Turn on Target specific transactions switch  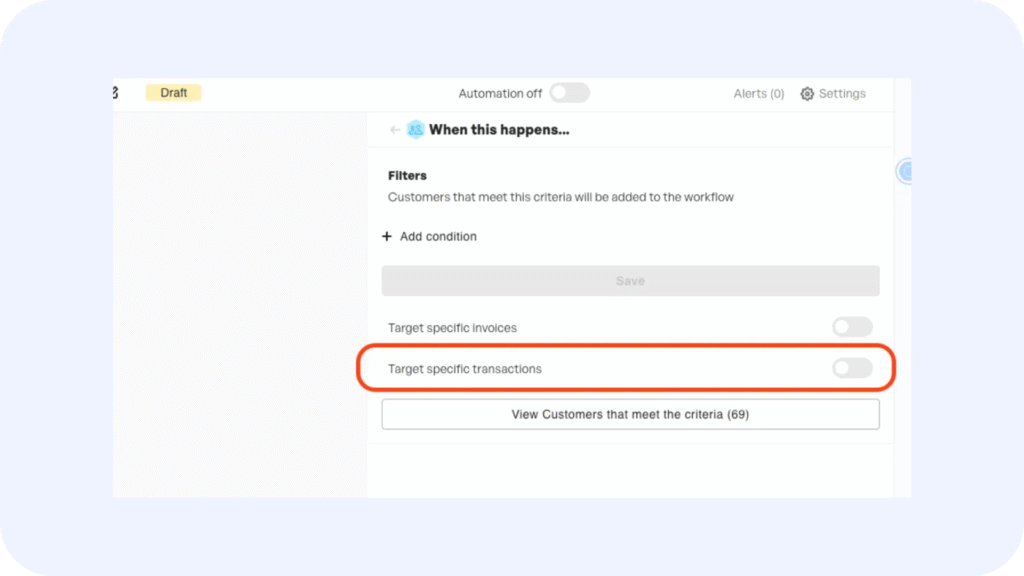(x=851, y=369)
